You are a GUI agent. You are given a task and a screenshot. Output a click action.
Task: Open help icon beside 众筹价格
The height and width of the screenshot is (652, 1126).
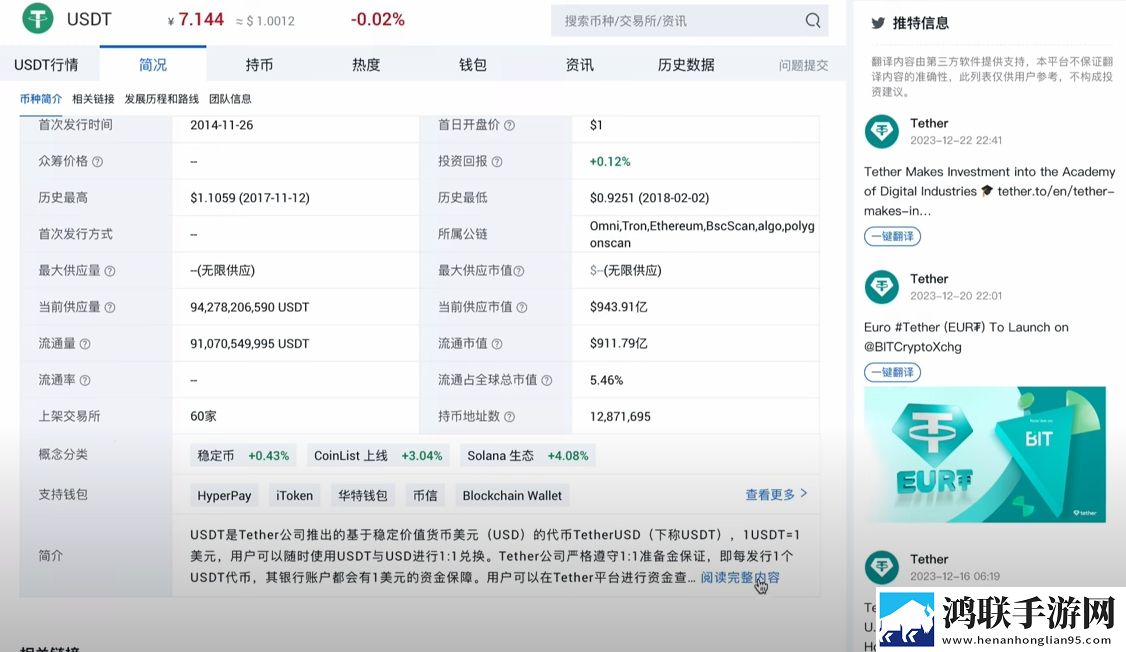click(98, 162)
